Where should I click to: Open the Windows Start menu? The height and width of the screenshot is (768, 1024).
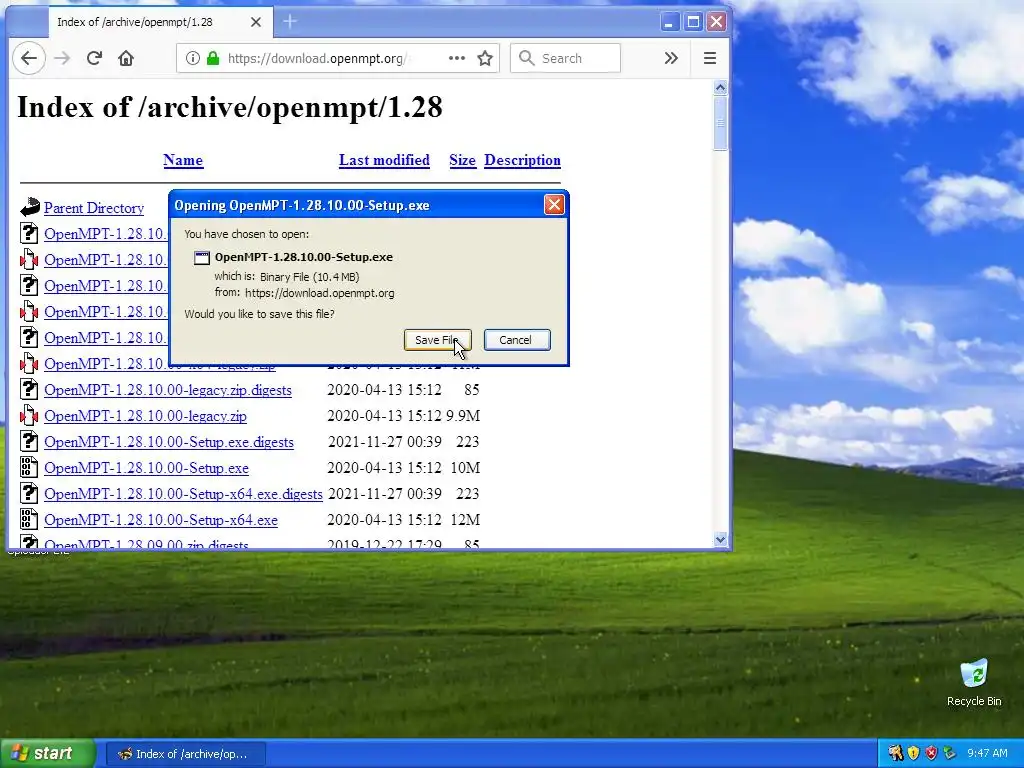click(x=47, y=754)
